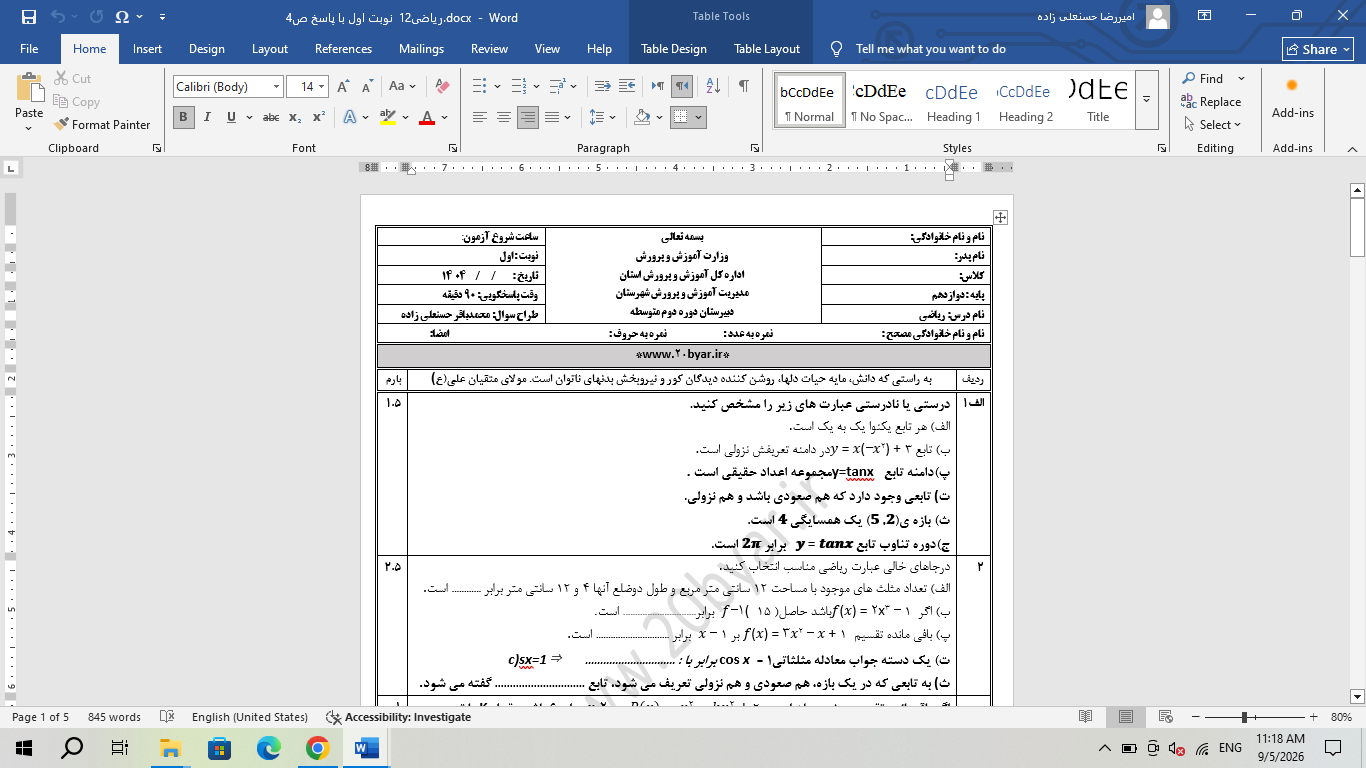Image resolution: width=1366 pixels, height=768 pixels.
Task: Open the Table Design tab
Action: pyautogui.click(x=674, y=49)
